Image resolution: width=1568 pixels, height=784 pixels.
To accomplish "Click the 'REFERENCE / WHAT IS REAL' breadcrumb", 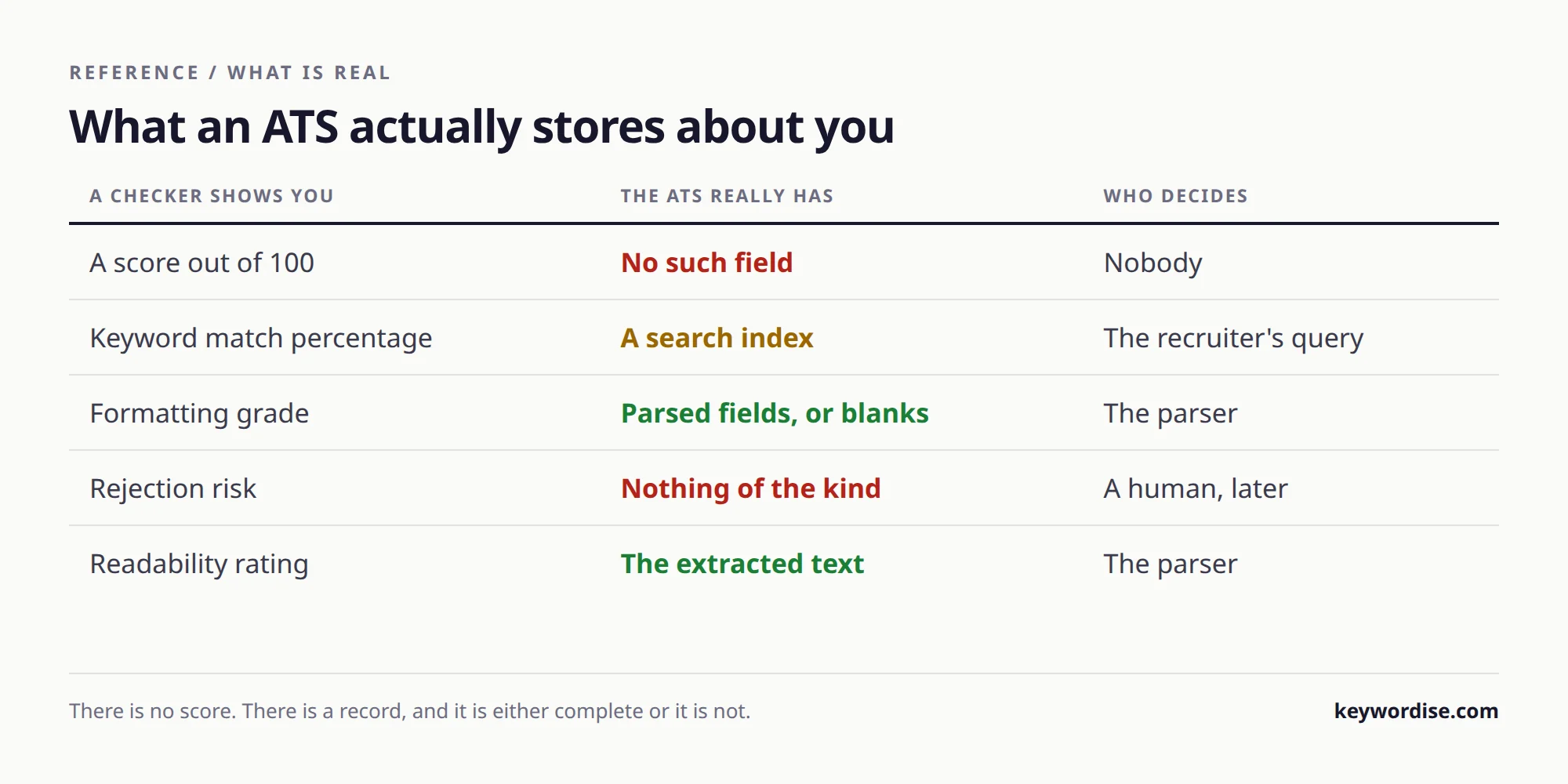I will pos(230,73).
